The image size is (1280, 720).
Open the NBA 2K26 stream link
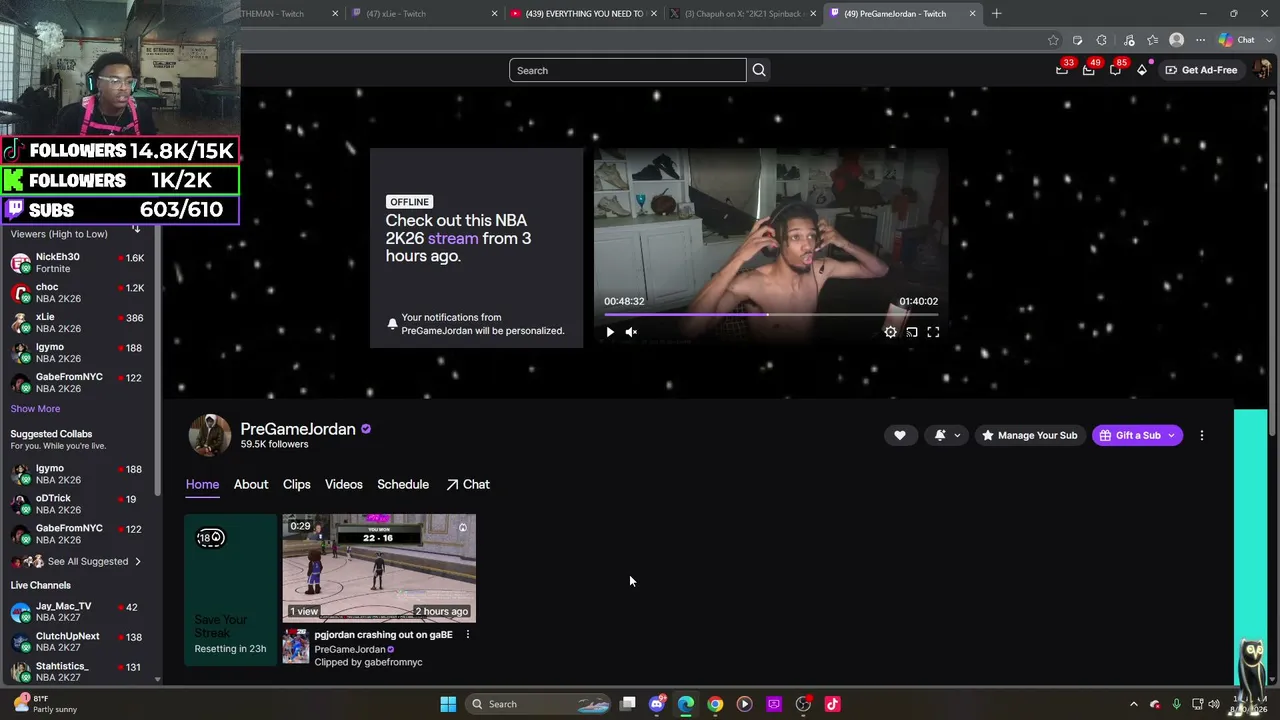pos(452,239)
